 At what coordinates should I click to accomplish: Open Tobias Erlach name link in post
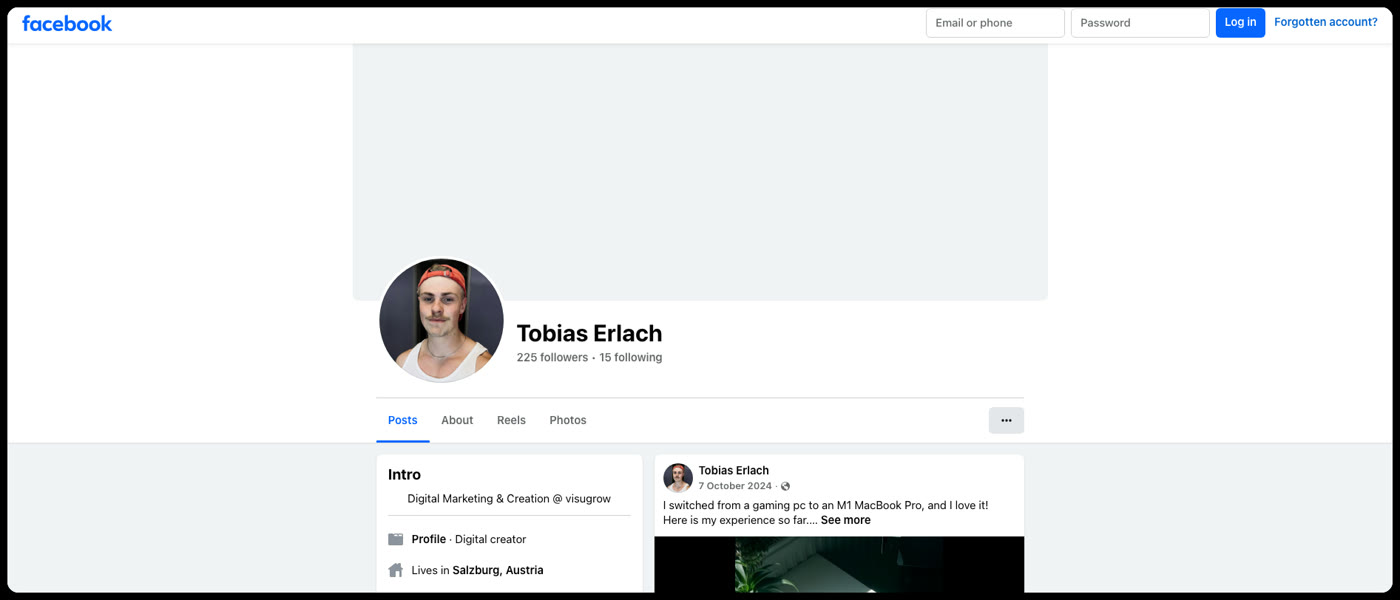point(733,470)
